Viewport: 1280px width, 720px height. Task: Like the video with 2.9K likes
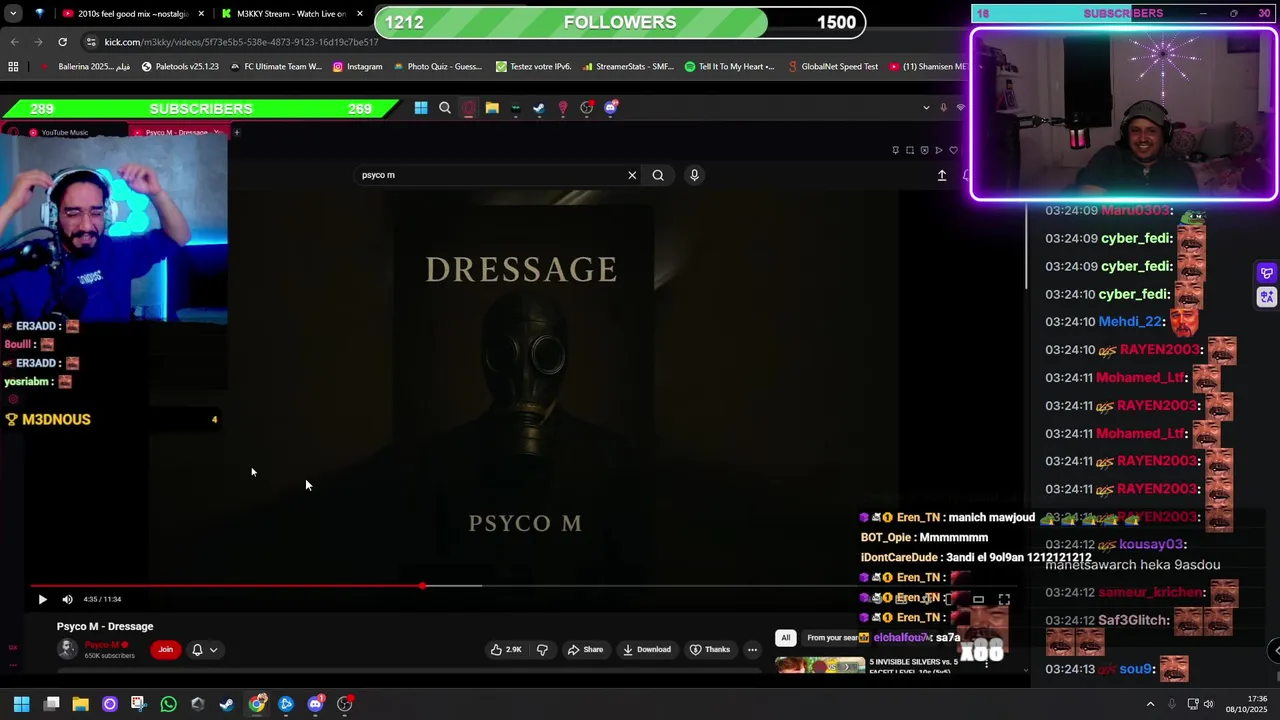coord(506,649)
